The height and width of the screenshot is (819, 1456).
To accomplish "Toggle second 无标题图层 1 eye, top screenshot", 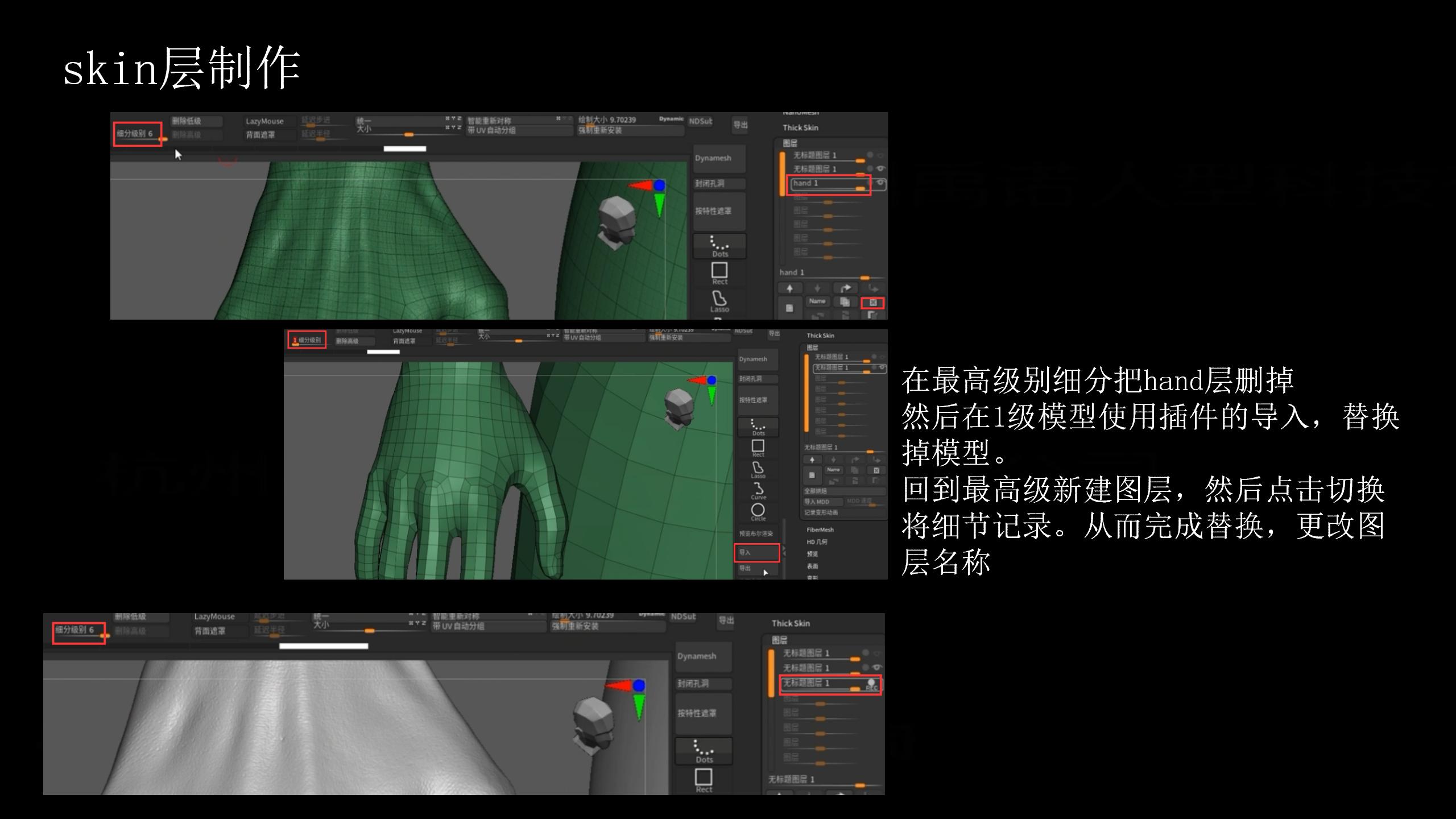I will click(880, 169).
